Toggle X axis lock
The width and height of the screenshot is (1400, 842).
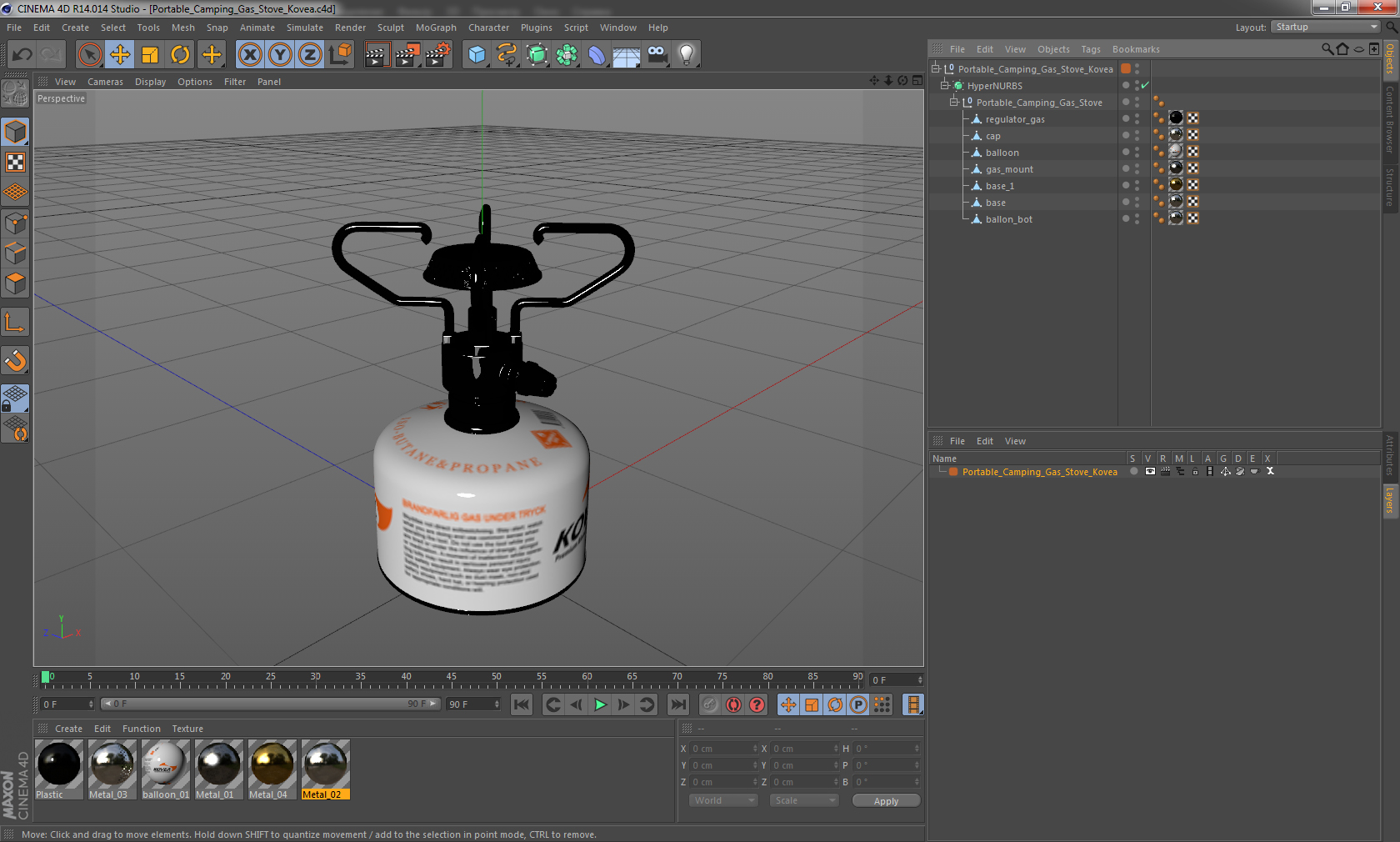[x=250, y=55]
